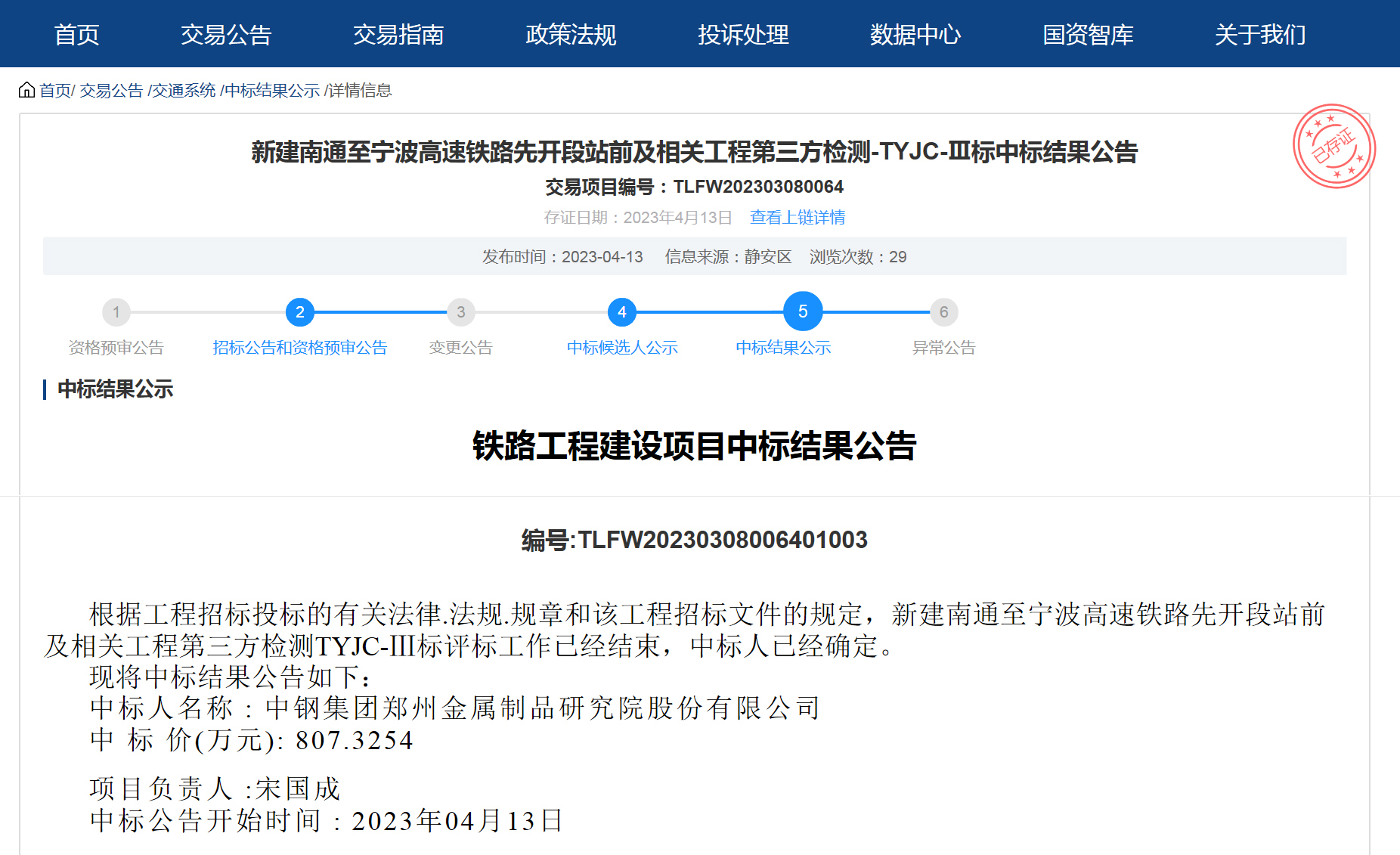Click the red 已存证 certification stamp
This screenshot has width=1400, height=855.
click(x=1333, y=146)
